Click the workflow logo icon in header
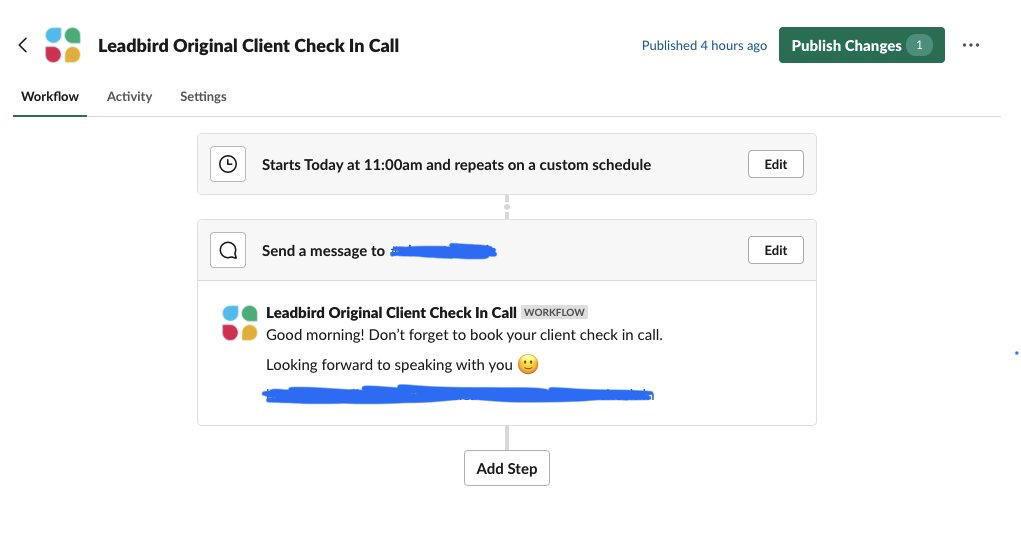Viewport: 1021px width, 553px height. [x=63, y=45]
